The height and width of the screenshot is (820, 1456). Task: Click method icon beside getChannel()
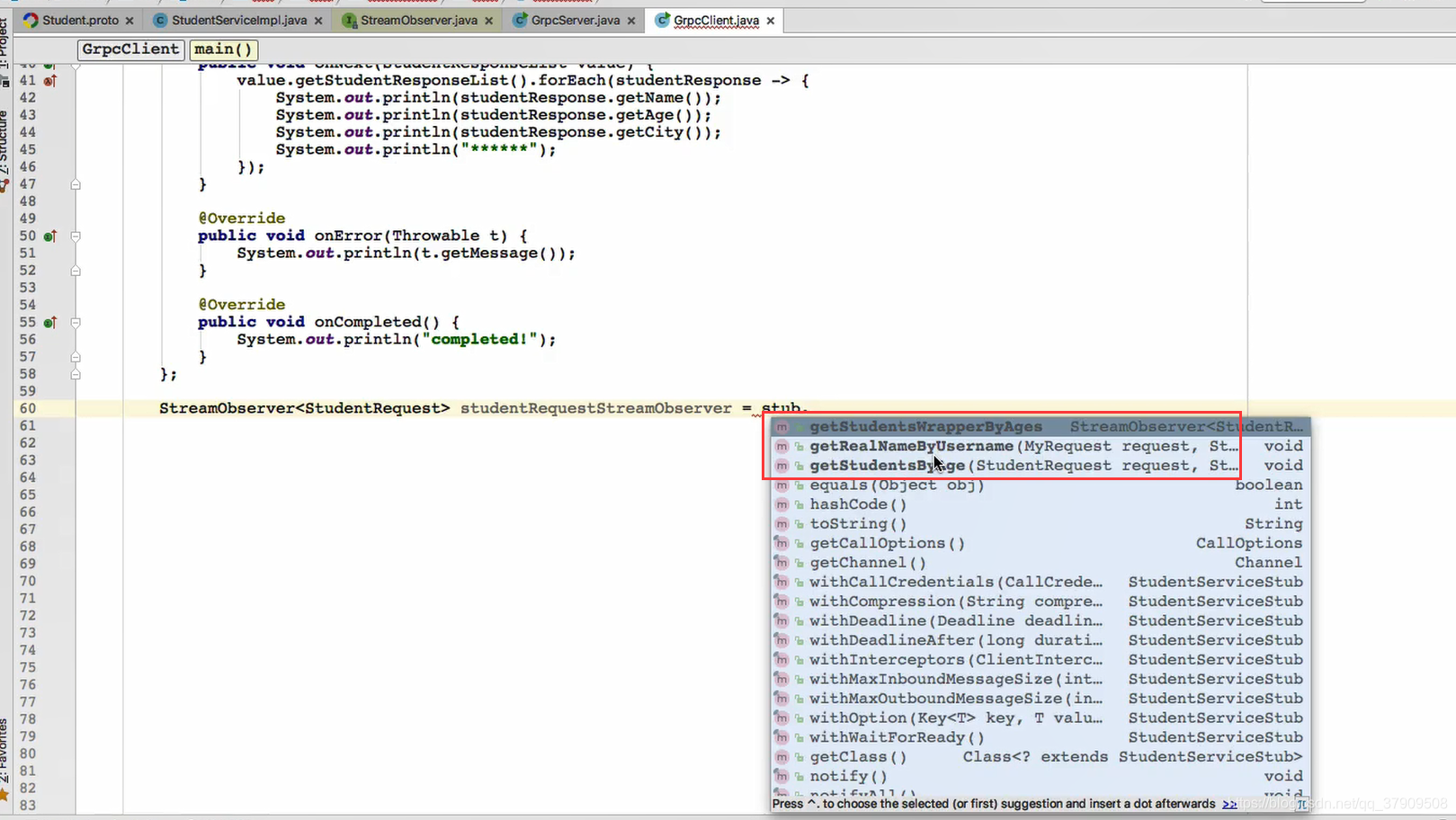(782, 563)
